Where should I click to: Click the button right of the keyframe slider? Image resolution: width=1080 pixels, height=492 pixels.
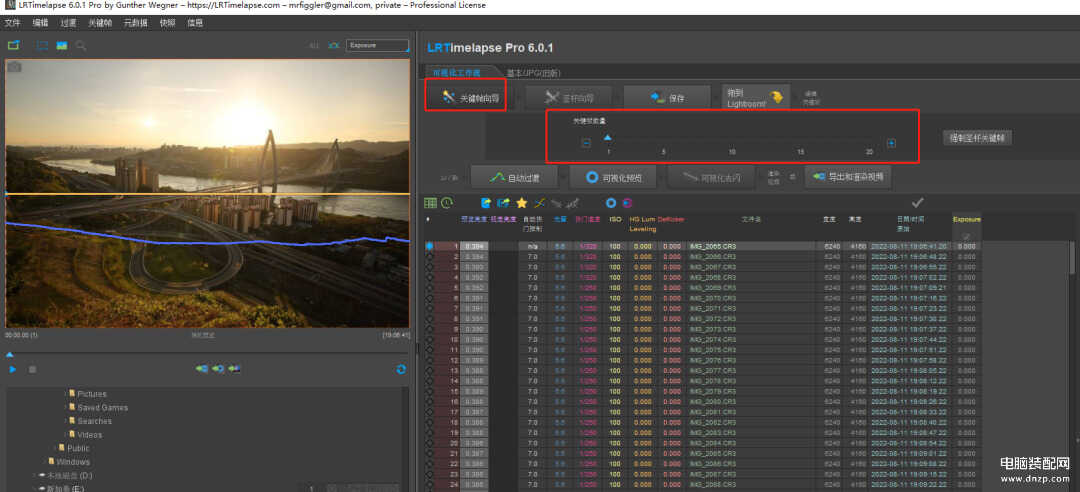pos(977,138)
